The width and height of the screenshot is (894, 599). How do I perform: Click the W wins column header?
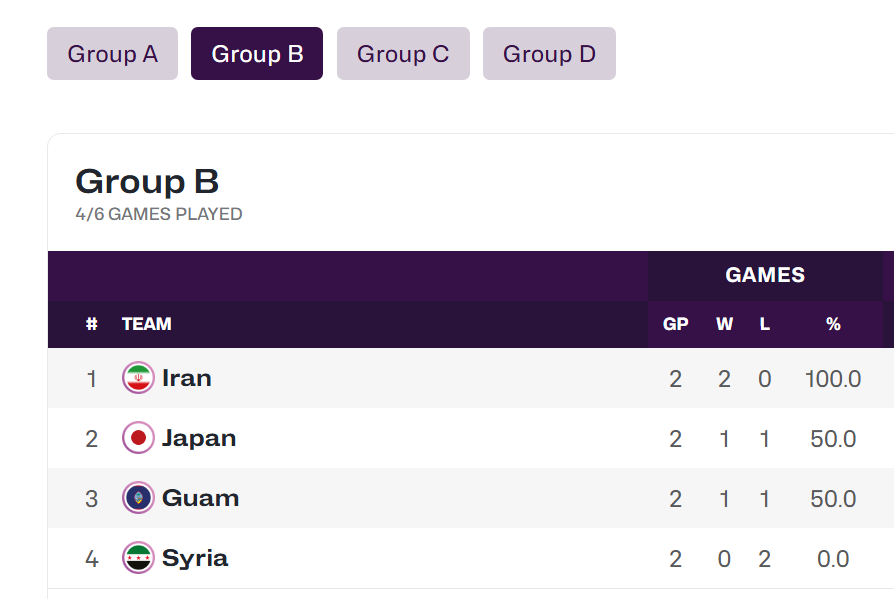[x=724, y=324]
